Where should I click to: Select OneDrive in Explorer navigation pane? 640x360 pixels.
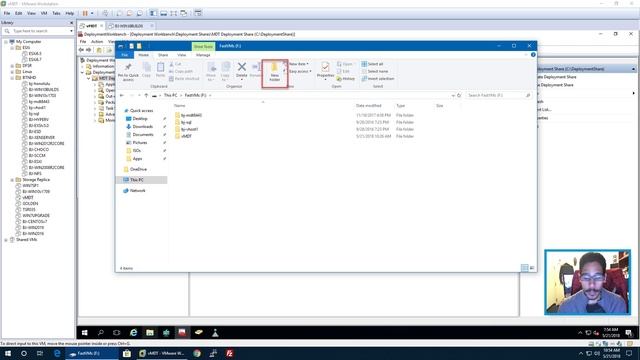tap(138, 169)
